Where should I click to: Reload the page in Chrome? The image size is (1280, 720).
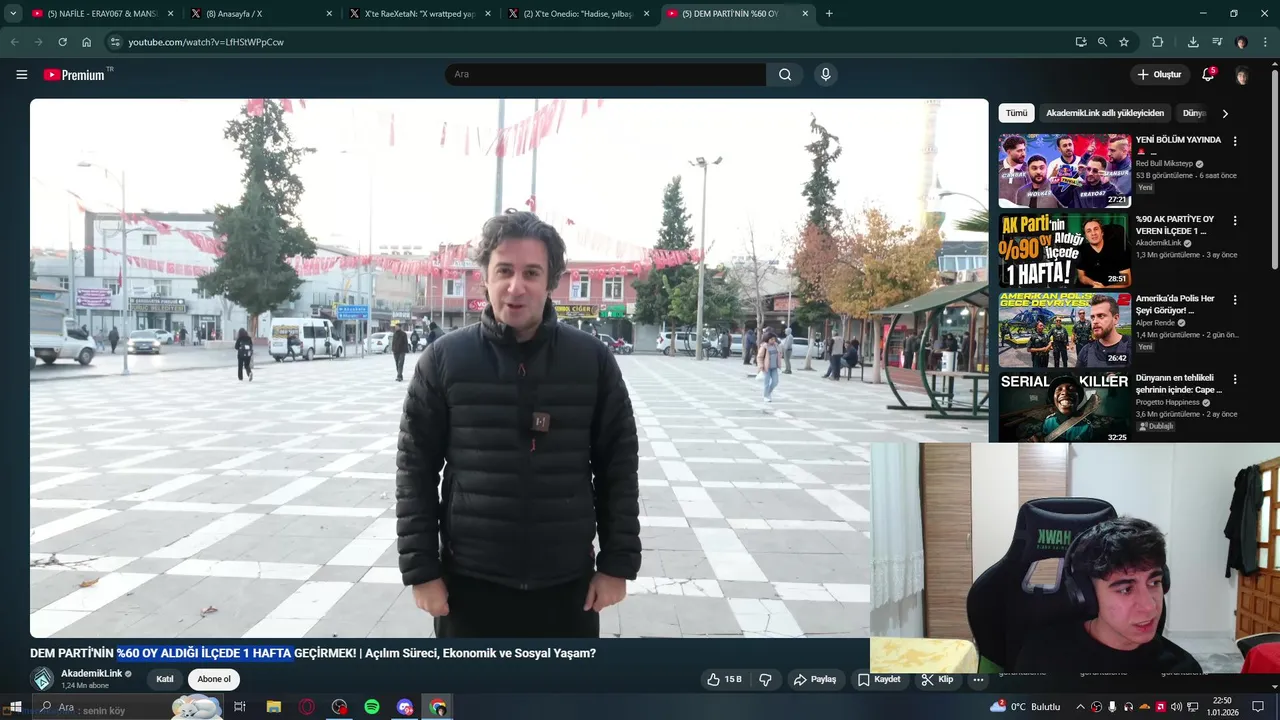62,42
